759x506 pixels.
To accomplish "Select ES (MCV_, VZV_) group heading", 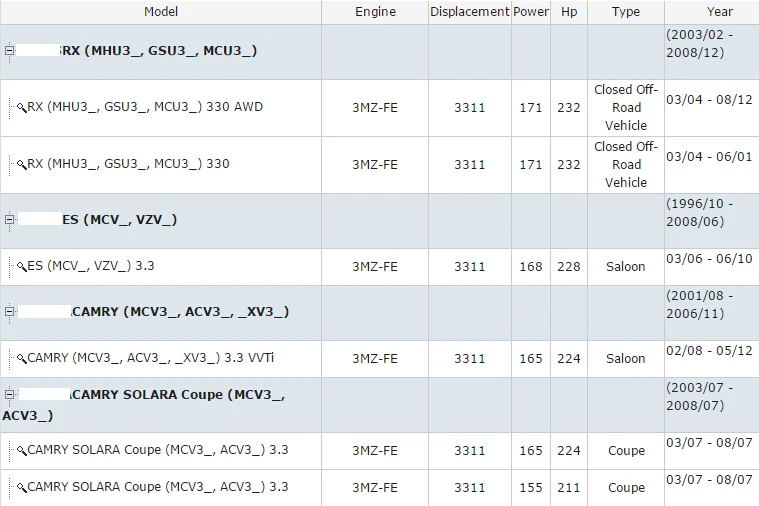I will pyautogui.click(x=120, y=219).
